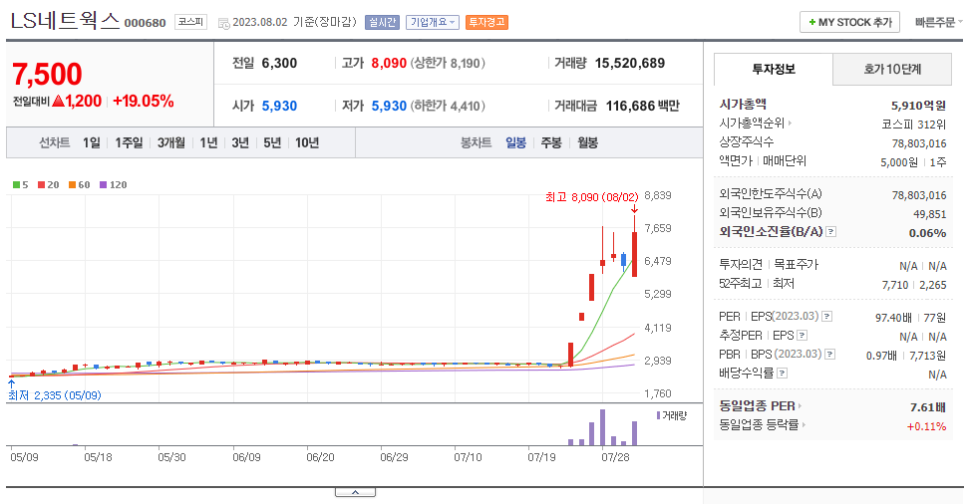Image resolution: width=966 pixels, height=504 pixels.
Task: Select the 3년 line chart period
Action: [240, 143]
